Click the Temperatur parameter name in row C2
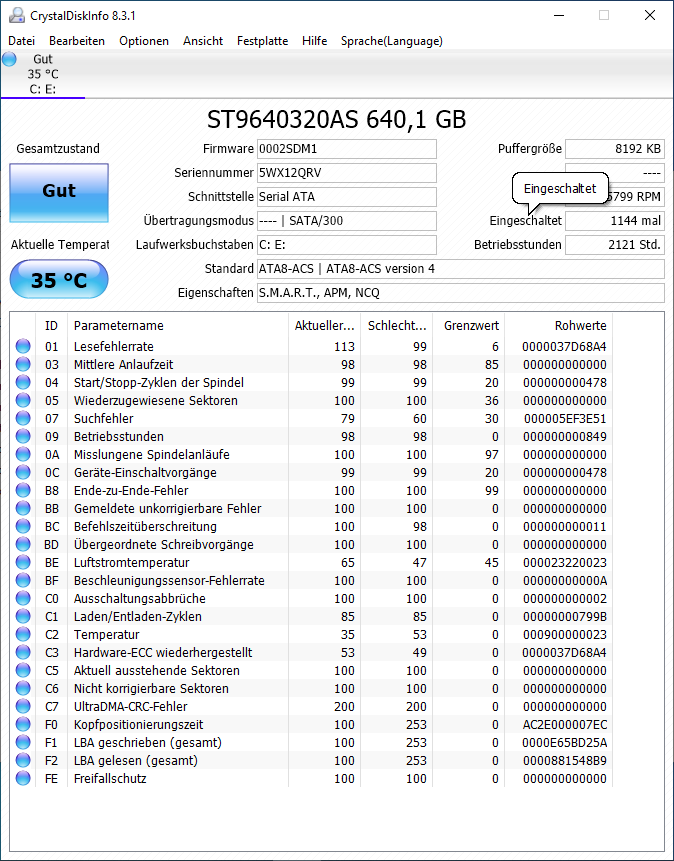Viewport: 674px width, 861px height. coord(107,634)
